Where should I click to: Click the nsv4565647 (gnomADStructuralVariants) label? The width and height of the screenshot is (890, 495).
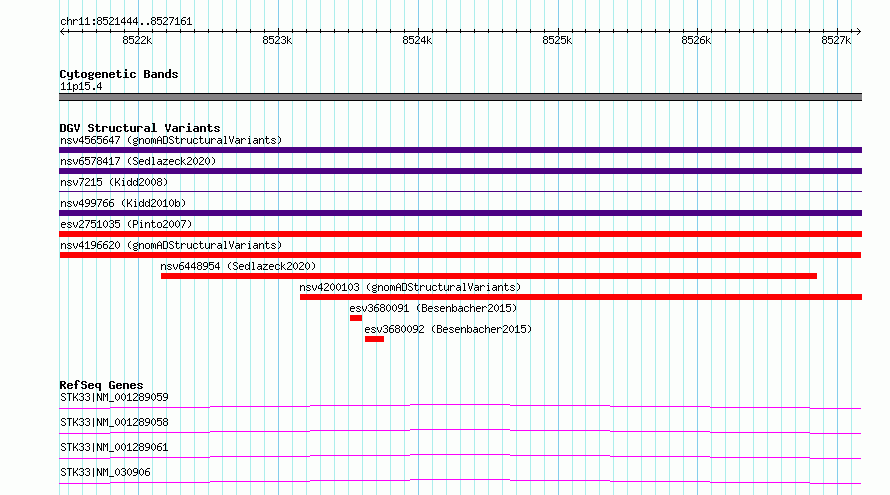[171, 140]
